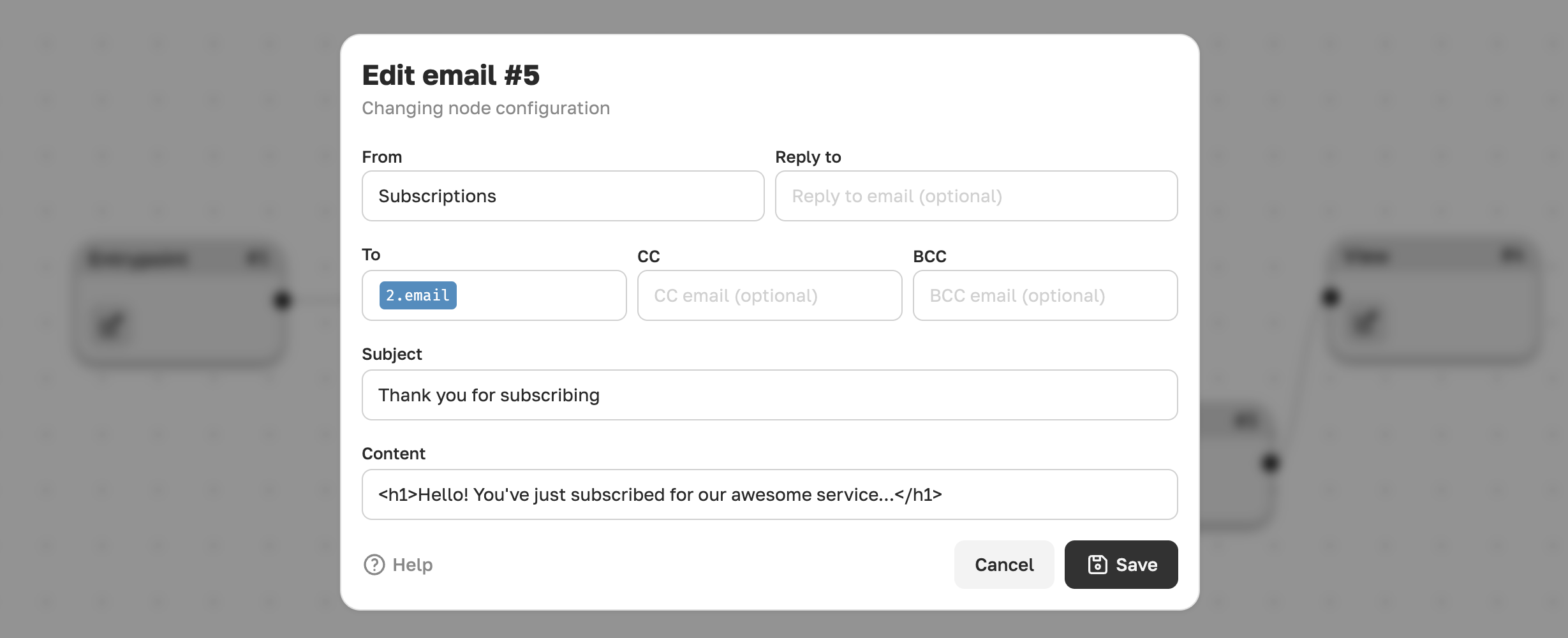Click the Help question mark icon
The width and height of the screenshot is (1568, 638).
point(374,565)
